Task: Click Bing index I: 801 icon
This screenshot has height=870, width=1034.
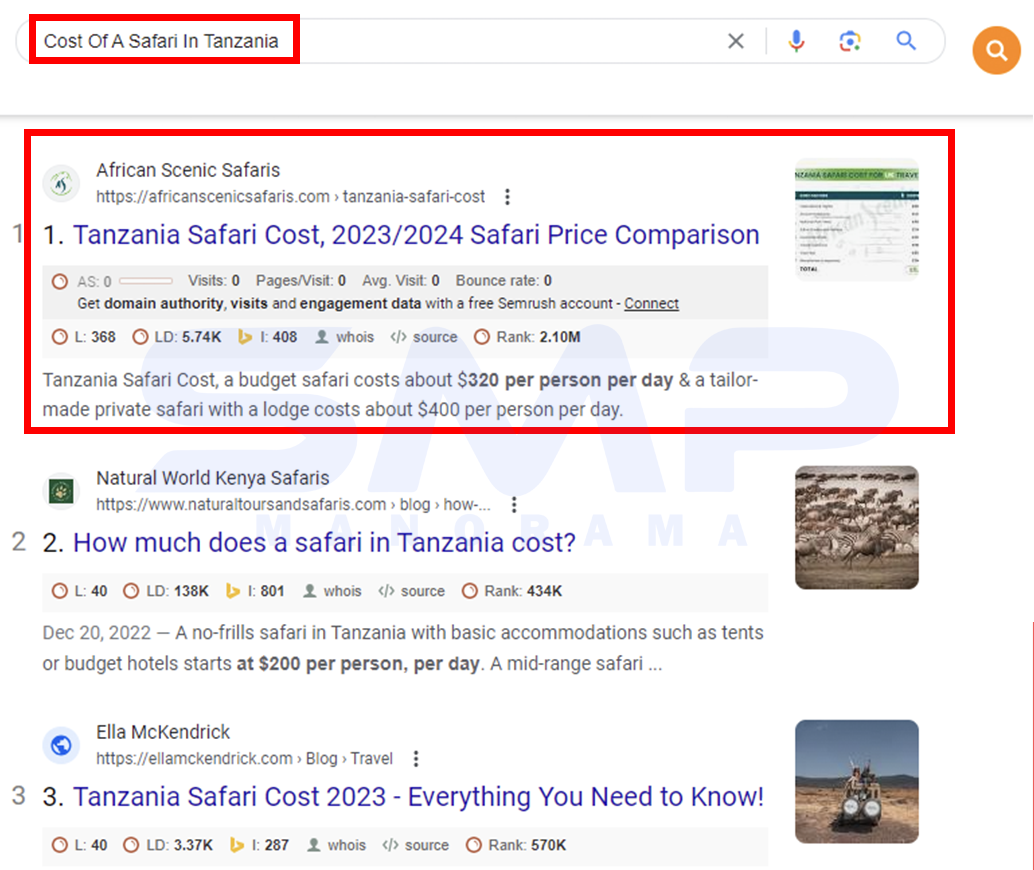Action: (x=232, y=591)
